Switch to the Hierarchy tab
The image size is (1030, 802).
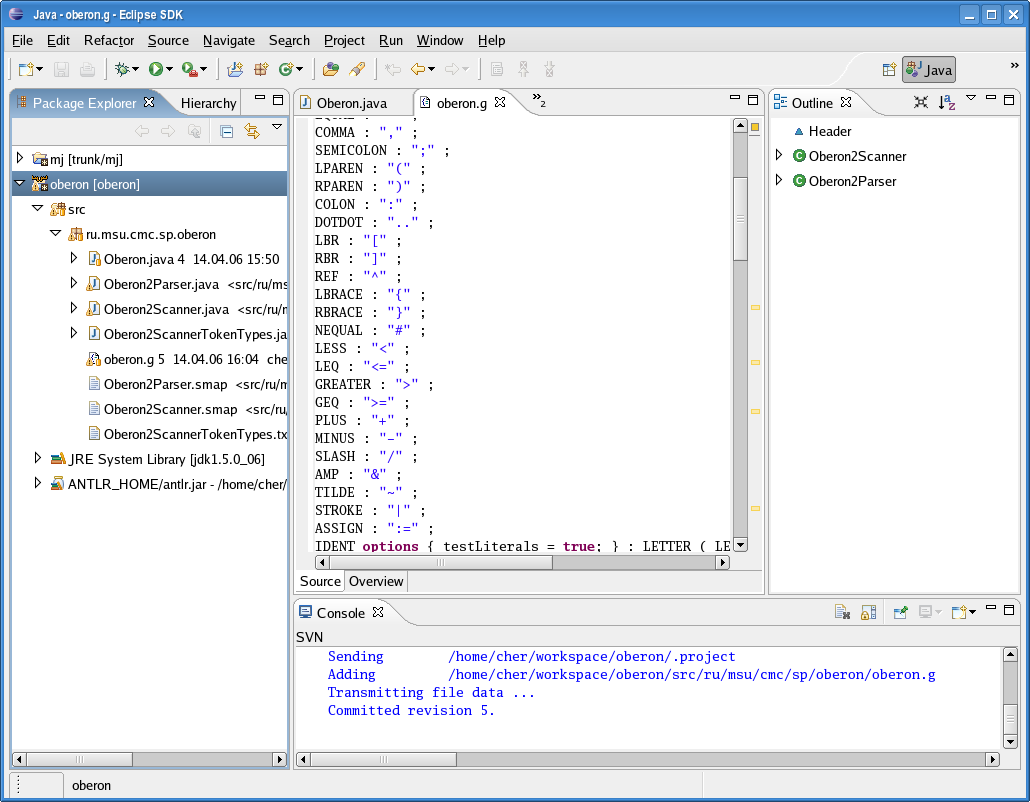(208, 103)
